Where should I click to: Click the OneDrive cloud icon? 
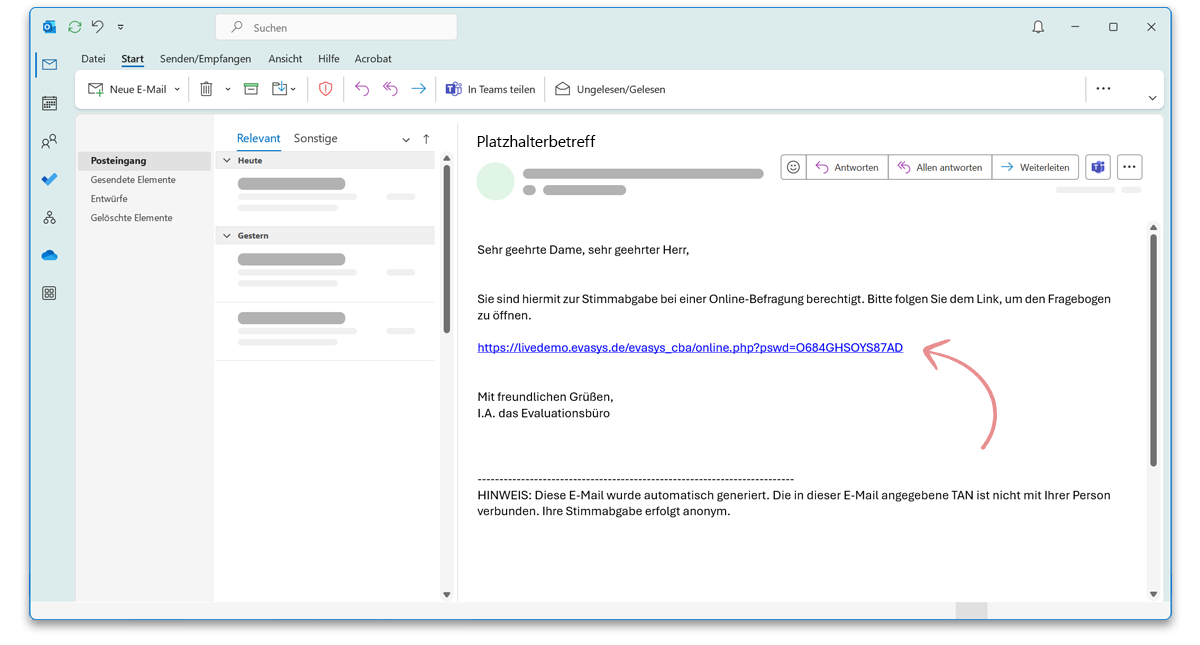tap(49, 256)
